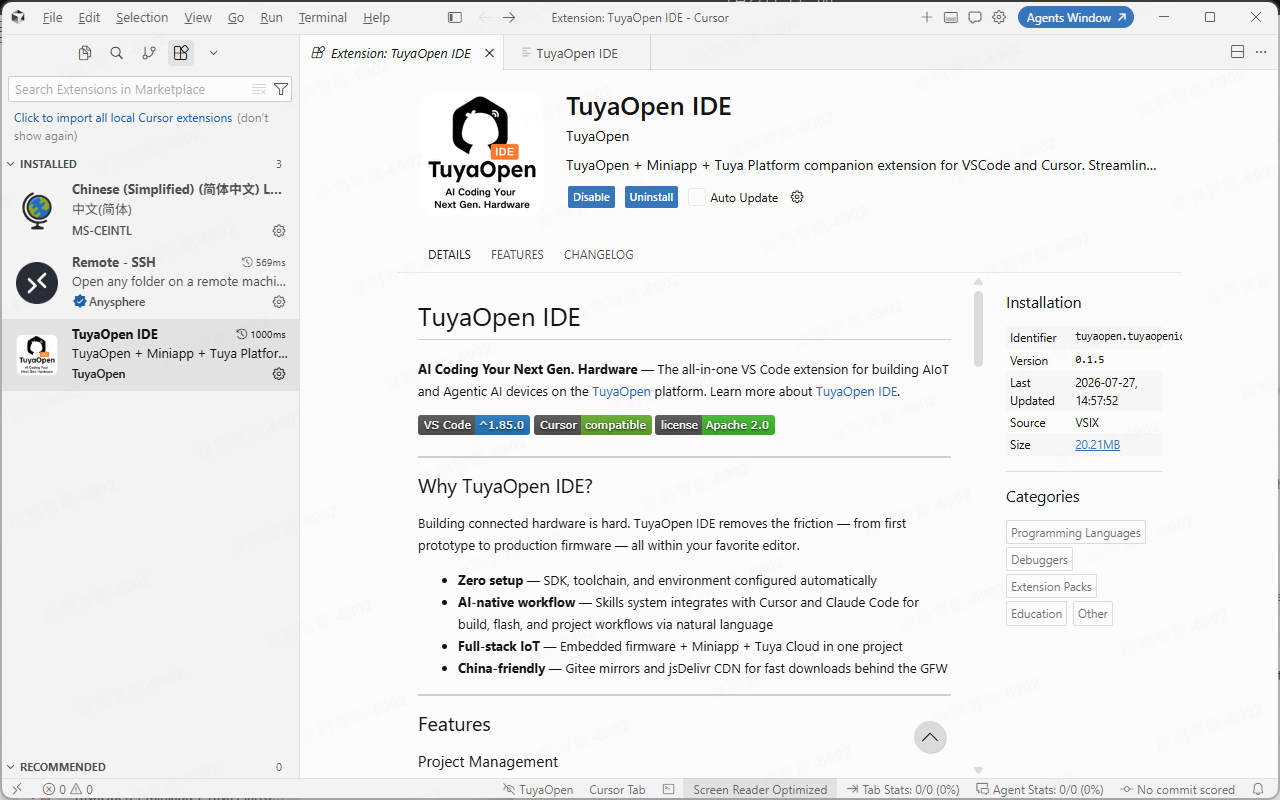Screen dimensions: 1280x800
Task: Click the readme vertical scrollbar thumb
Action: click(978, 330)
